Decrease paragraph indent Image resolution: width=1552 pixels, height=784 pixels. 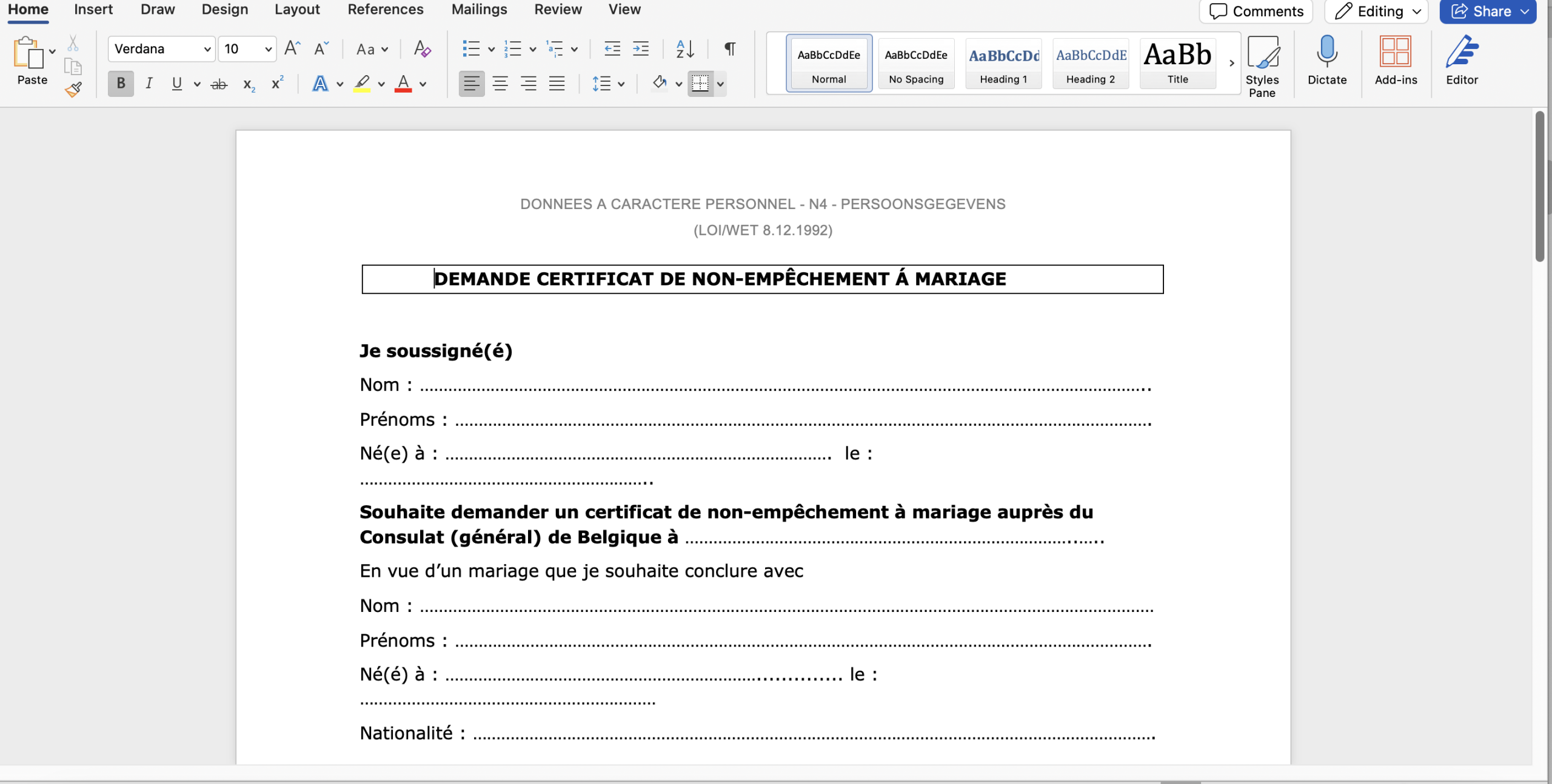(x=612, y=48)
